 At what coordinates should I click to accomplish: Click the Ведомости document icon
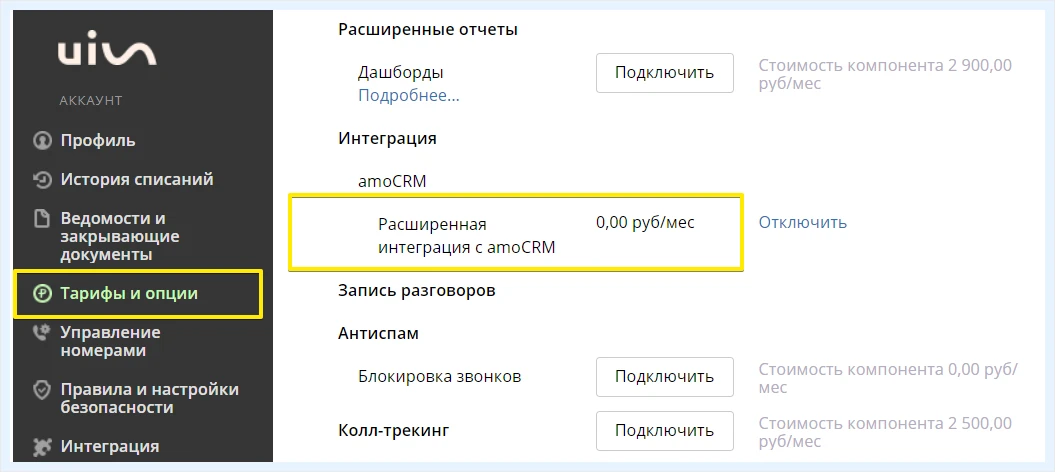(x=42, y=219)
